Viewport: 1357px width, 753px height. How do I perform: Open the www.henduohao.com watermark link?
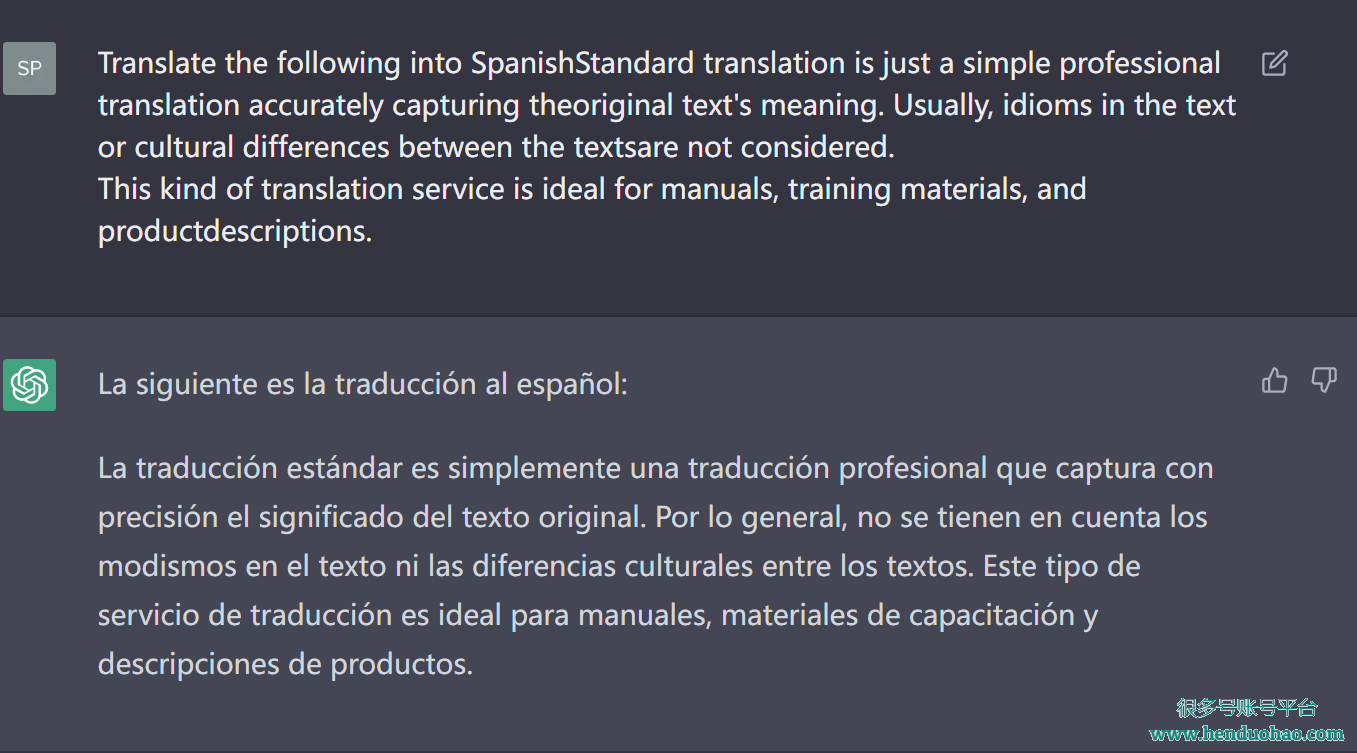pos(1247,734)
